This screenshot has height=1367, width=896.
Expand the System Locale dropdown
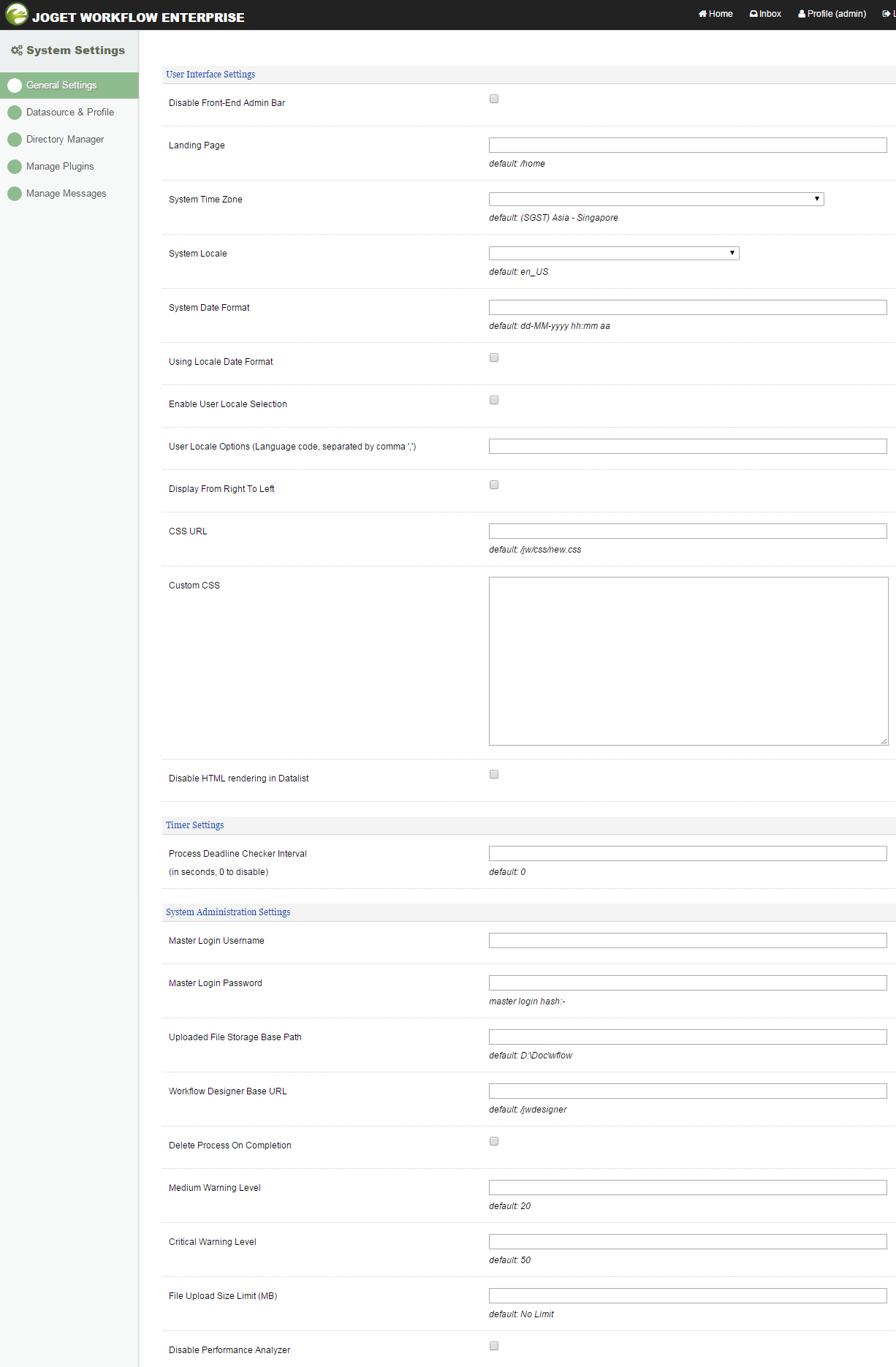point(613,254)
